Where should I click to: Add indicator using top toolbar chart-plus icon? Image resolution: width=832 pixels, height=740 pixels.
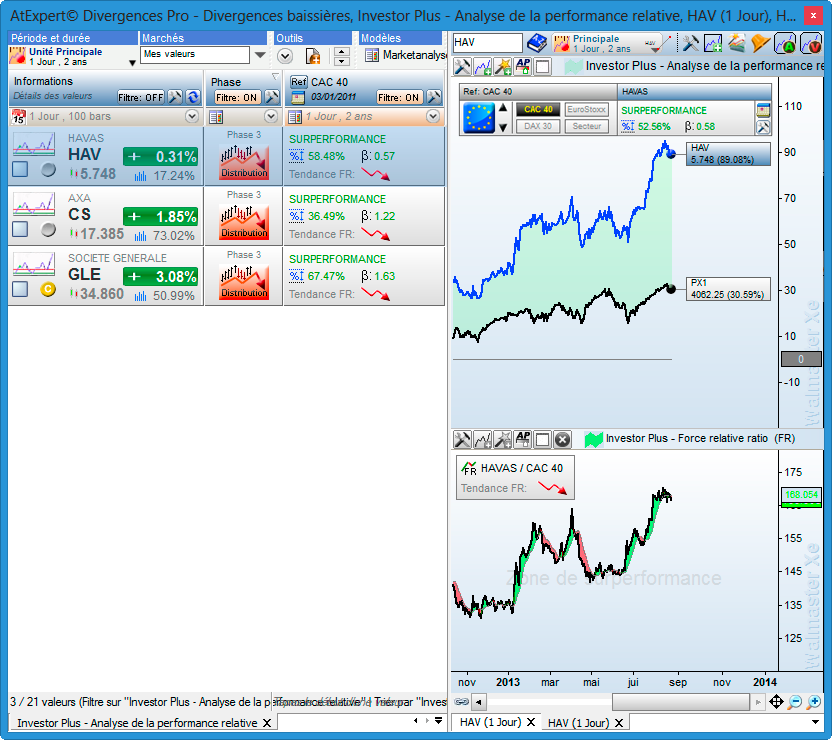(713, 43)
